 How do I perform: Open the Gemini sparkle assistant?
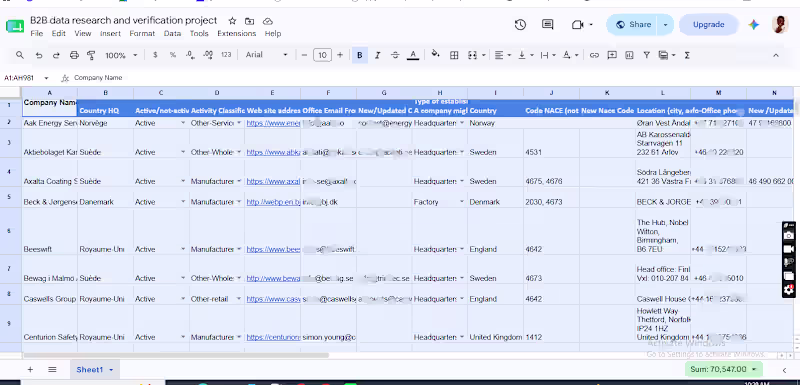[x=754, y=24]
